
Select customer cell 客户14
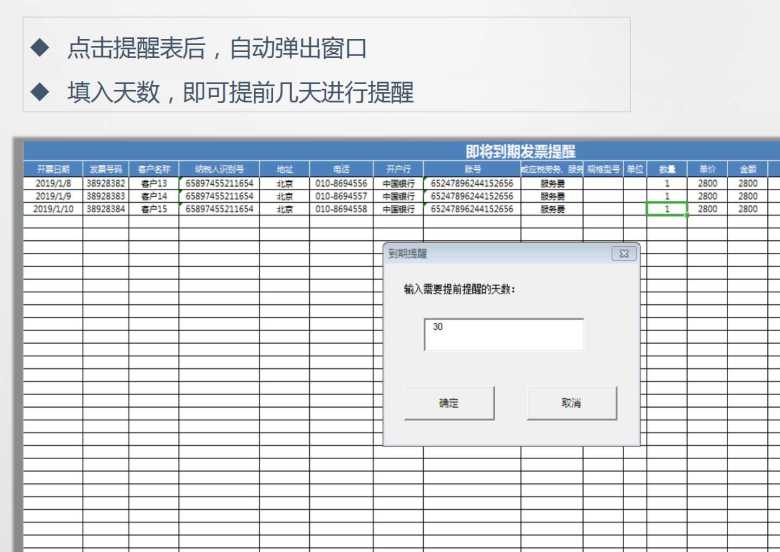coord(154,196)
